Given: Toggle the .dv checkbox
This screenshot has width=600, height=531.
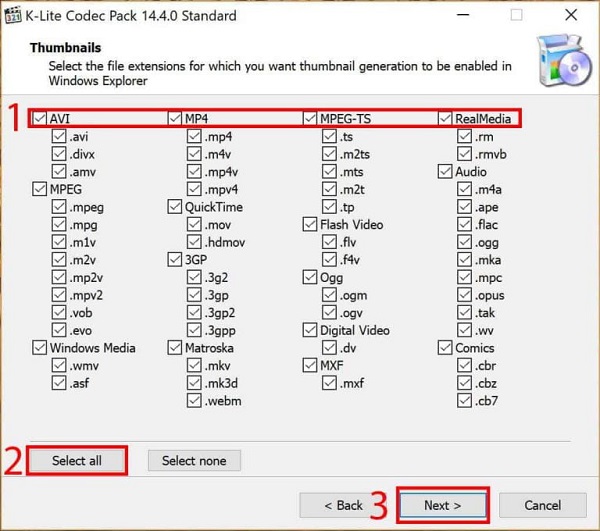Looking at the screenshot, I should point(329,347).
